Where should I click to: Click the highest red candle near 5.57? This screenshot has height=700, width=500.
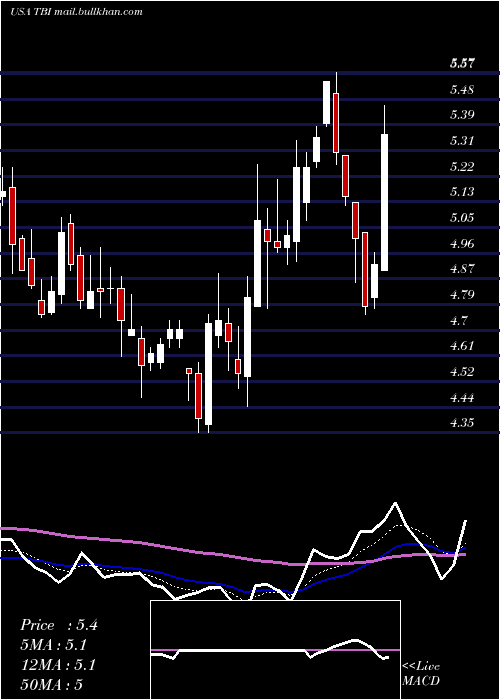click(x=336, y=123)
